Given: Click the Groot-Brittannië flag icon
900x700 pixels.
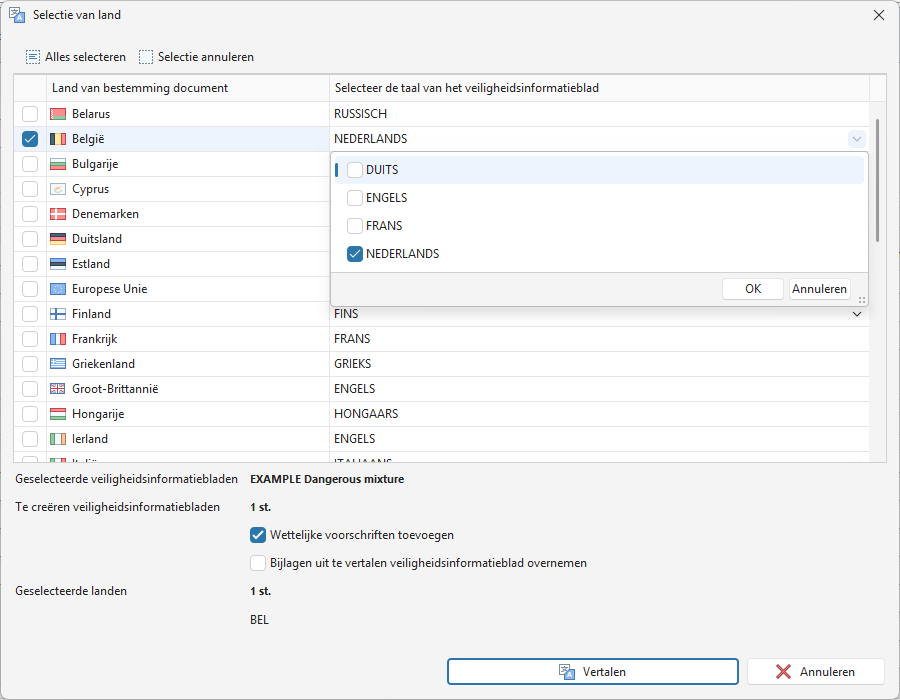Looking at the screenshot, I should 58,389.
